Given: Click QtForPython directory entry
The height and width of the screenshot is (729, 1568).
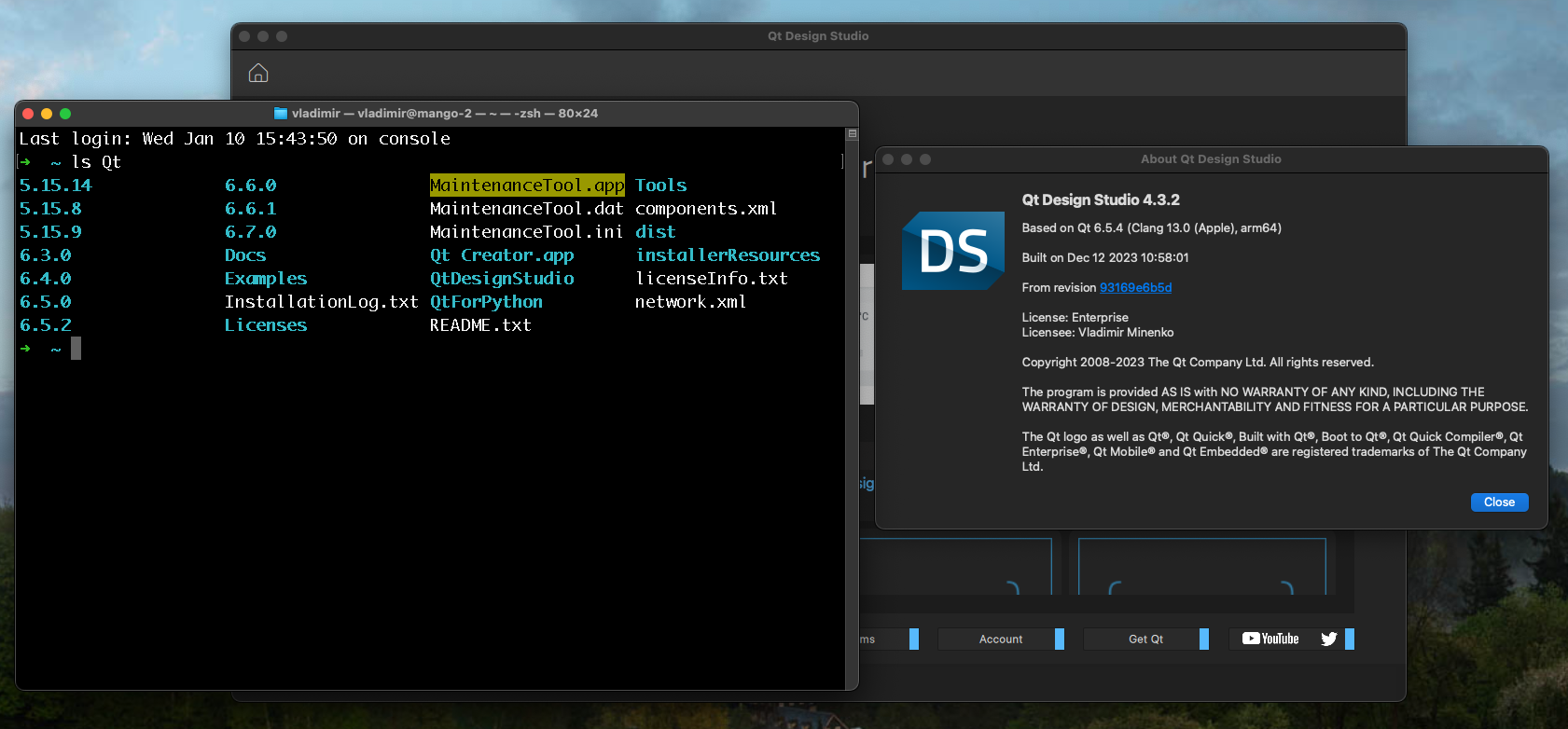Looking at the screenshot, I should (486, 302).
